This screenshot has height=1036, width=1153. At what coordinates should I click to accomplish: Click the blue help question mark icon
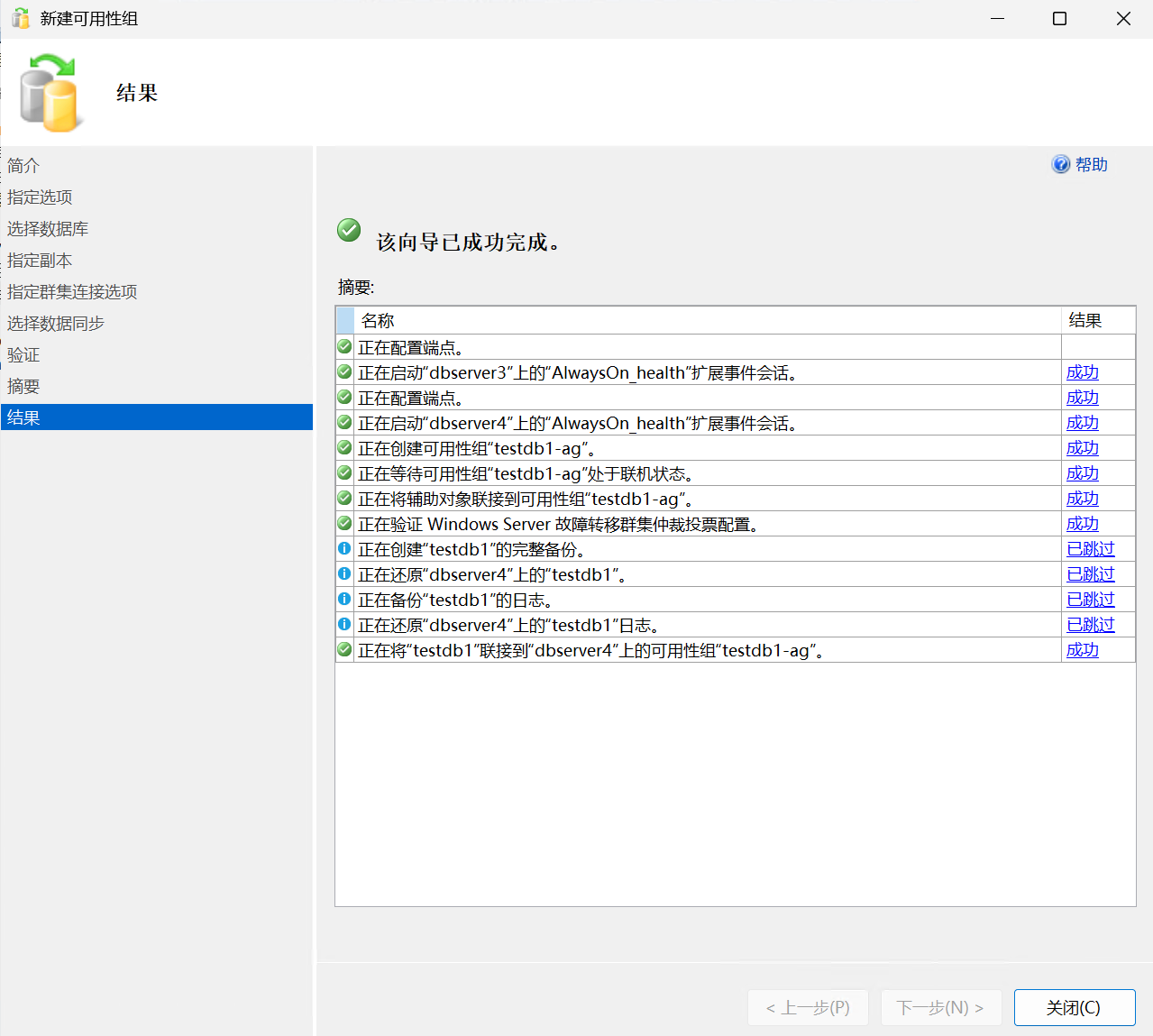click(1060, 164)
